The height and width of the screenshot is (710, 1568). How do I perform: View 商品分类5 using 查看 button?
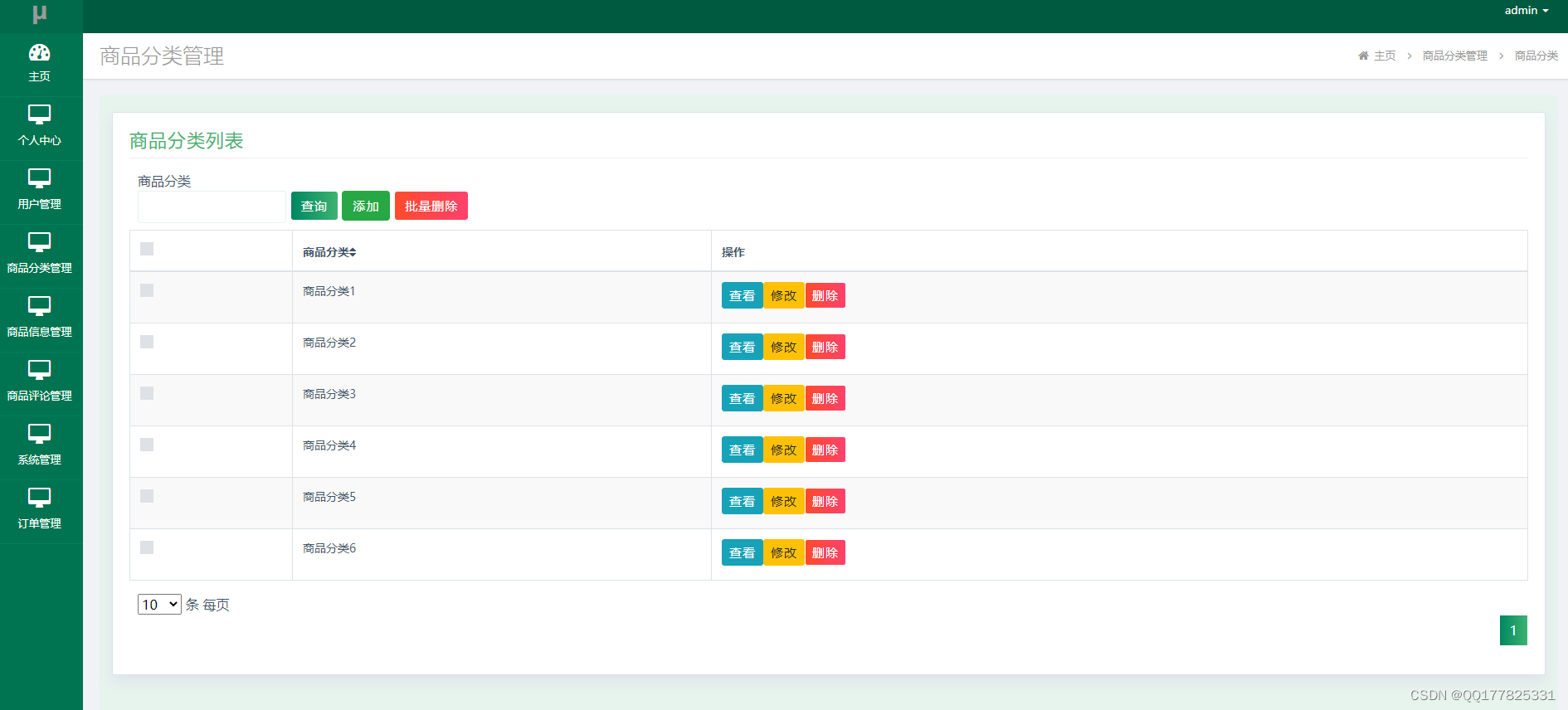pos(743,502)
